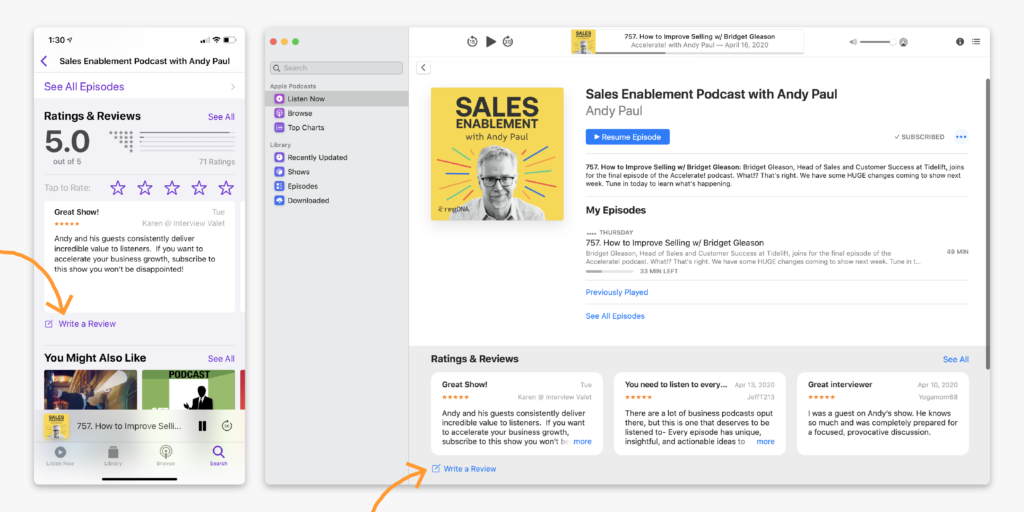
Task: Open the Andy Paul author name
Action: pos(614,111)
